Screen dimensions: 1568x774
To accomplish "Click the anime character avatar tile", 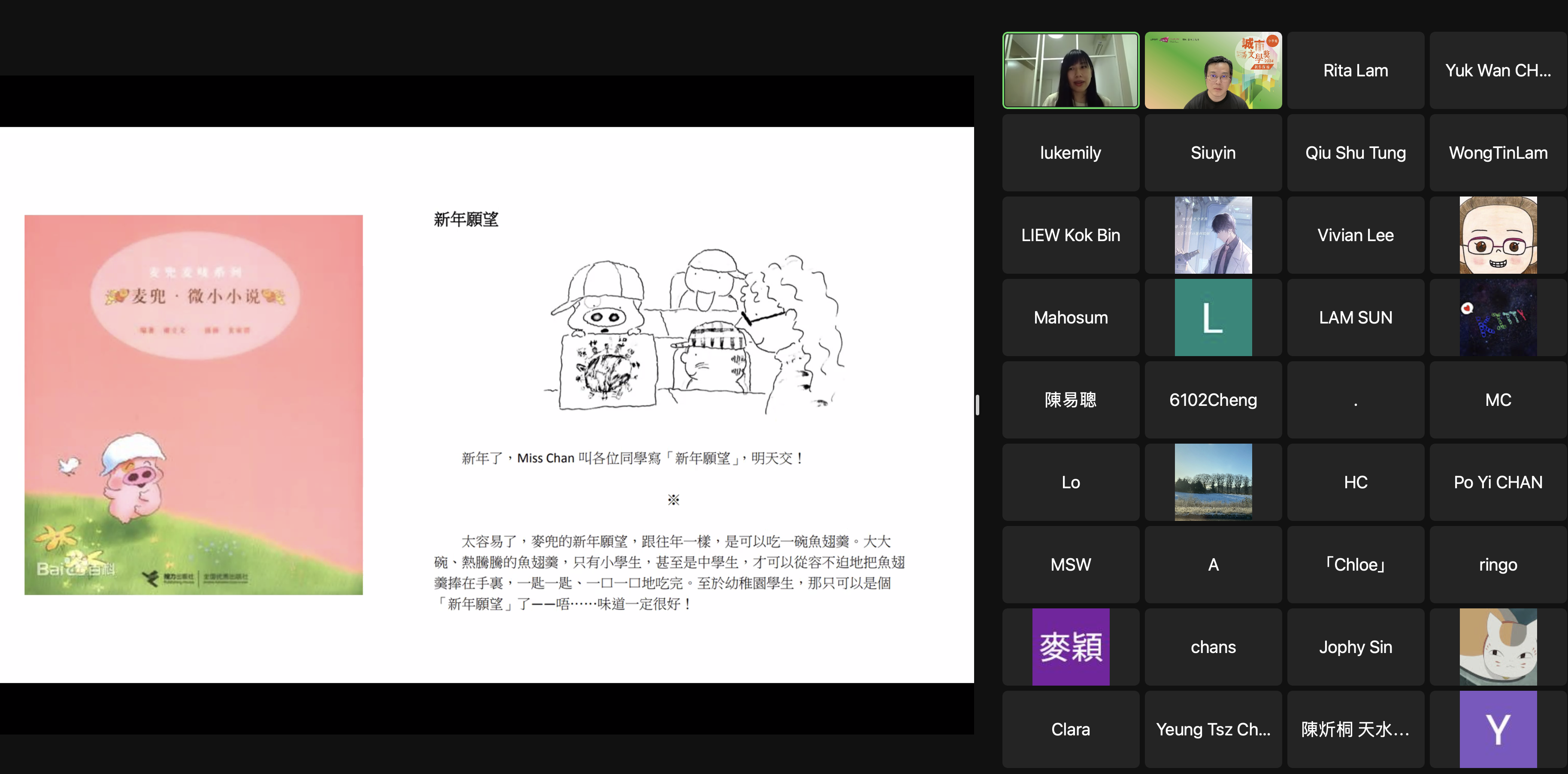I will (x=1213, y=235).
